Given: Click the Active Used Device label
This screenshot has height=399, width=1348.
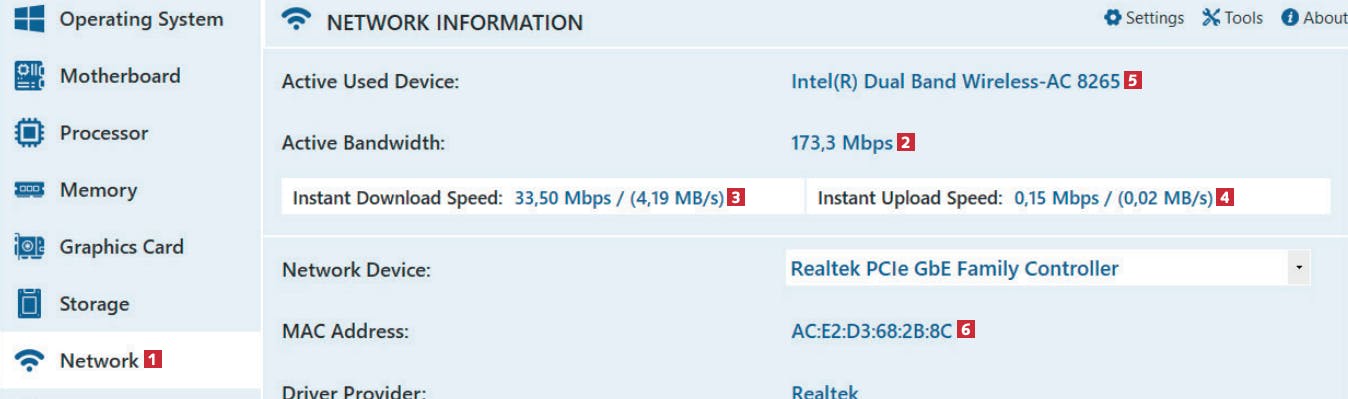Looking at the screenshot, I should point(370,82).
